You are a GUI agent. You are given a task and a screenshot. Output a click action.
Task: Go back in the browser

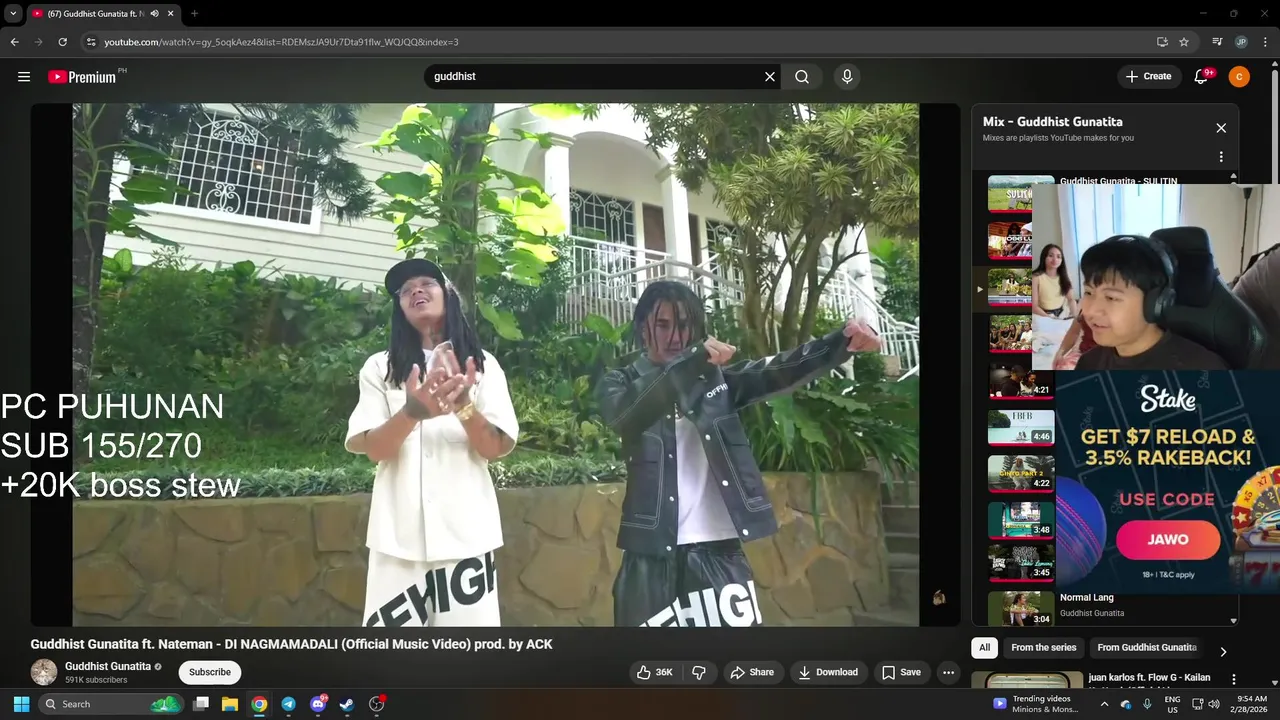pos(14,42)
